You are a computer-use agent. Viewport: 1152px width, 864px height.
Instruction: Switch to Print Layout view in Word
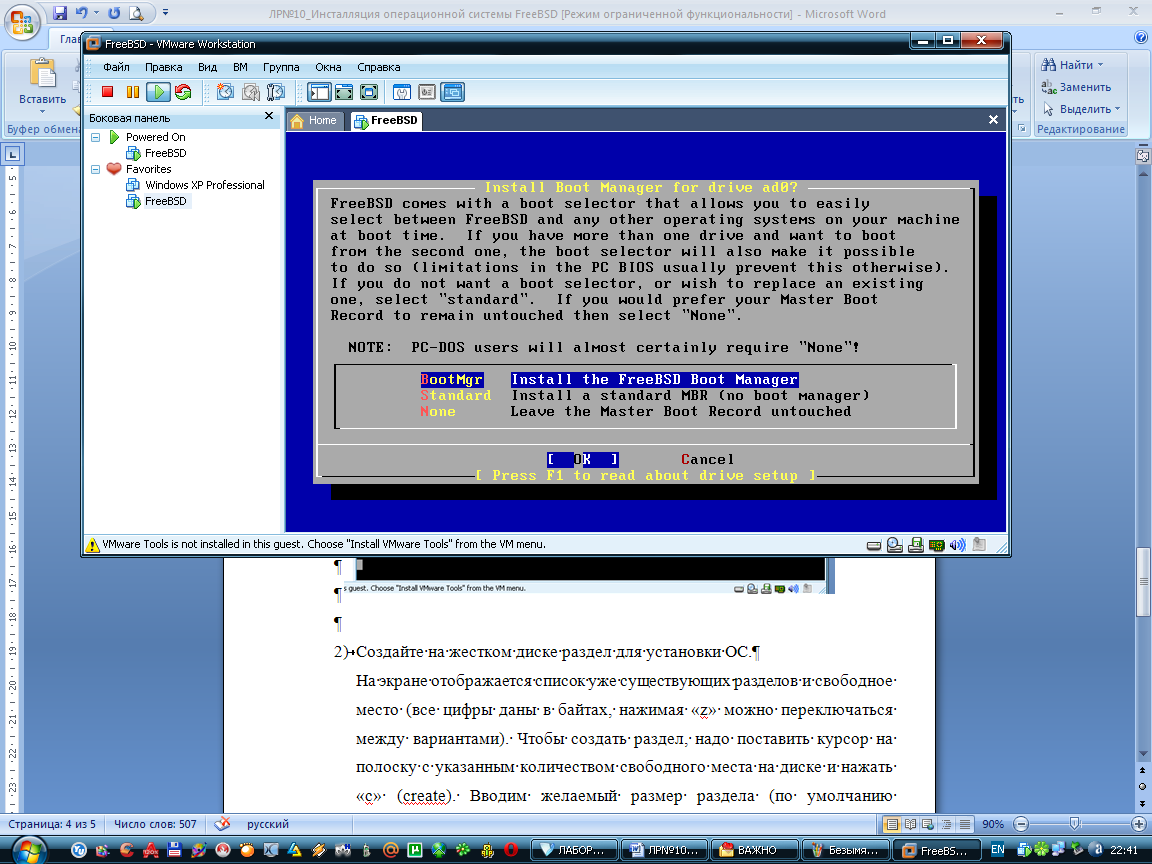892,824
